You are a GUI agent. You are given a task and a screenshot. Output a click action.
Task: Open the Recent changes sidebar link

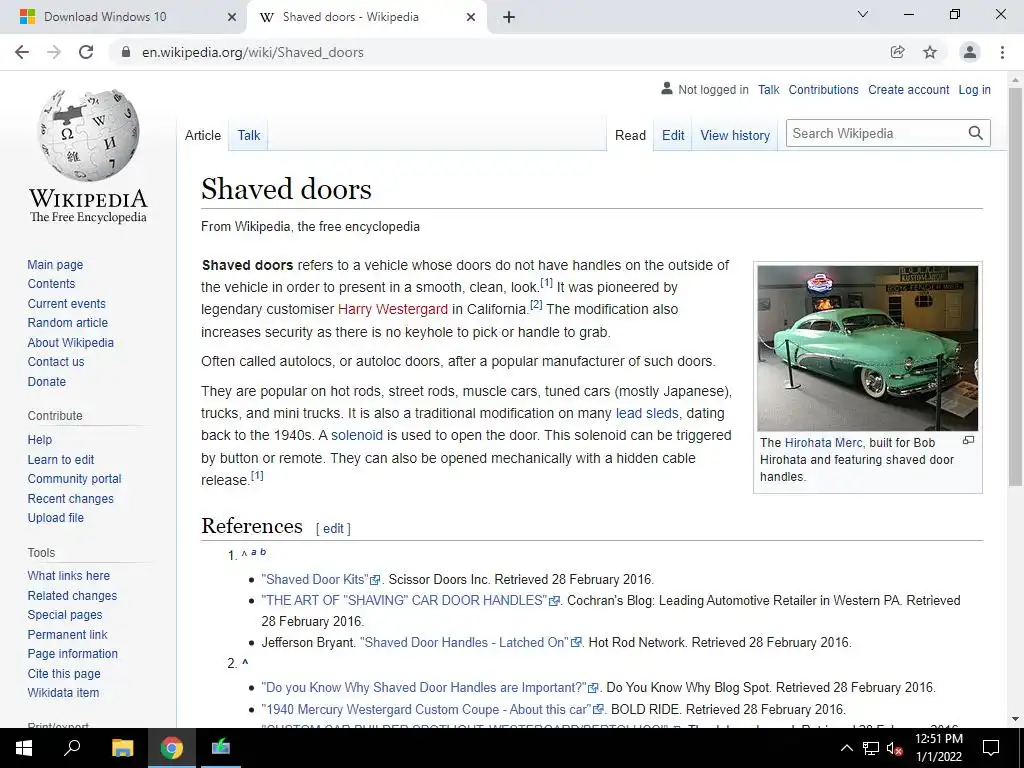[x=71, y=498]
